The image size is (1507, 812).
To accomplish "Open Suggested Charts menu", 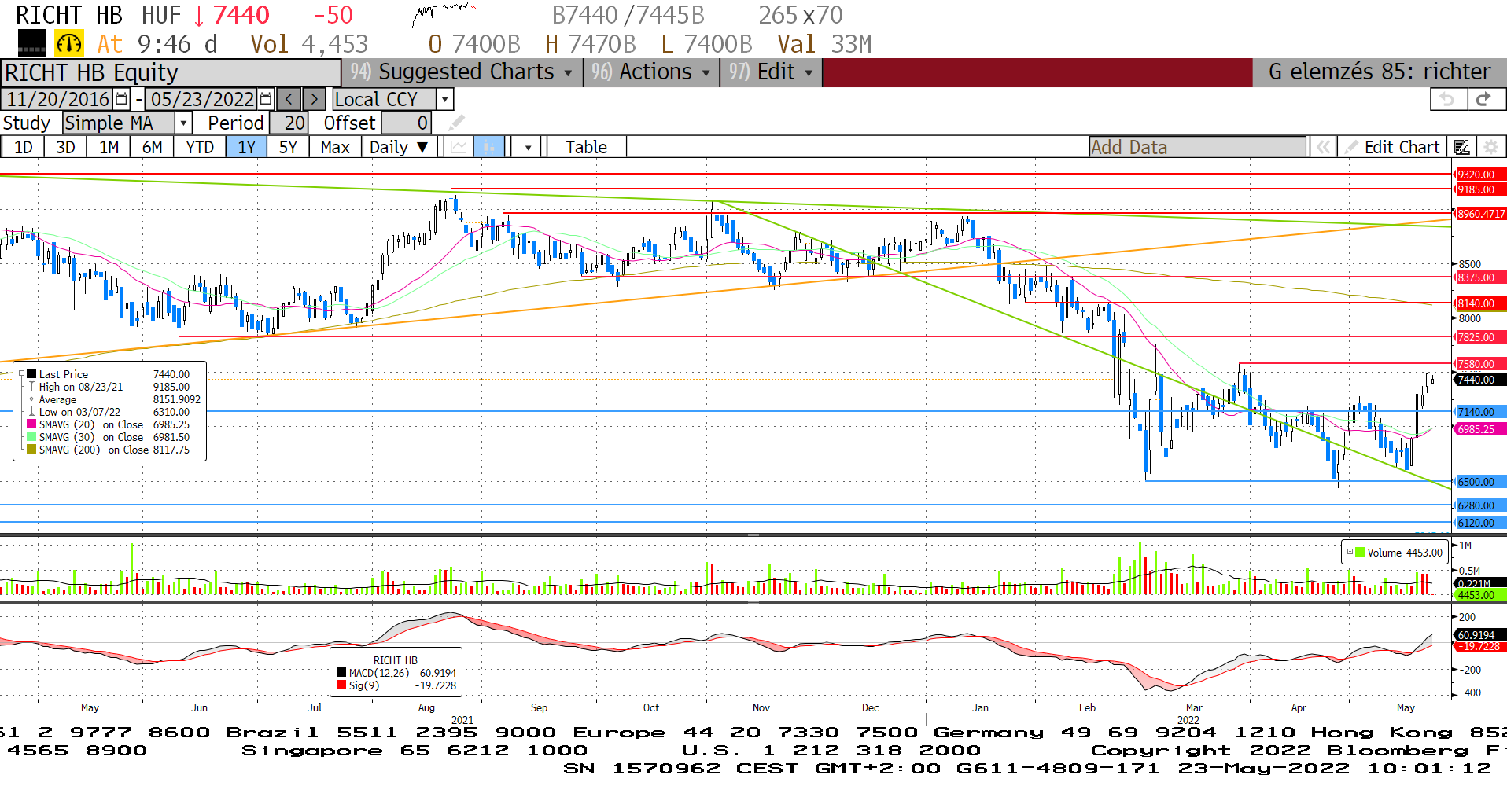I will coord(462,72).
